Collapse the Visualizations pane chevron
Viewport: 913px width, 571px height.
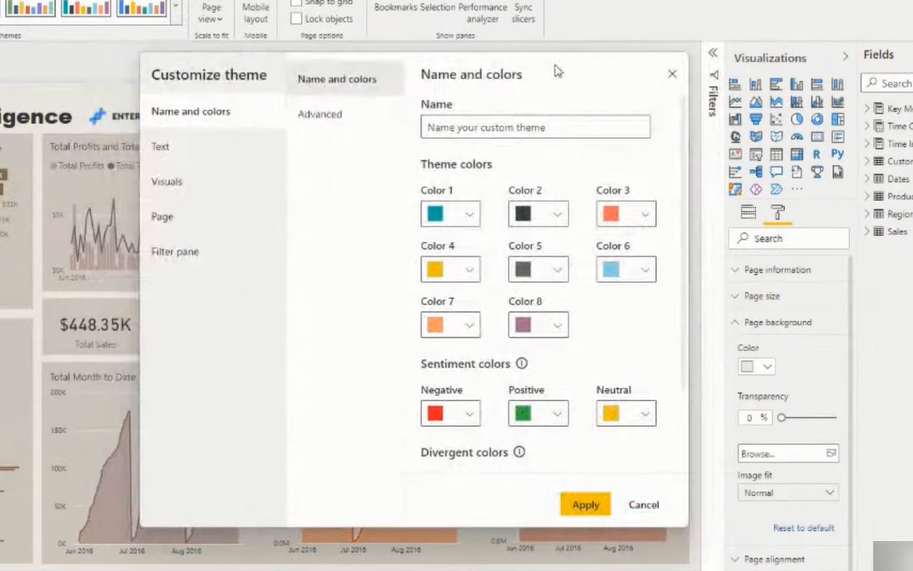click(845, 56)
